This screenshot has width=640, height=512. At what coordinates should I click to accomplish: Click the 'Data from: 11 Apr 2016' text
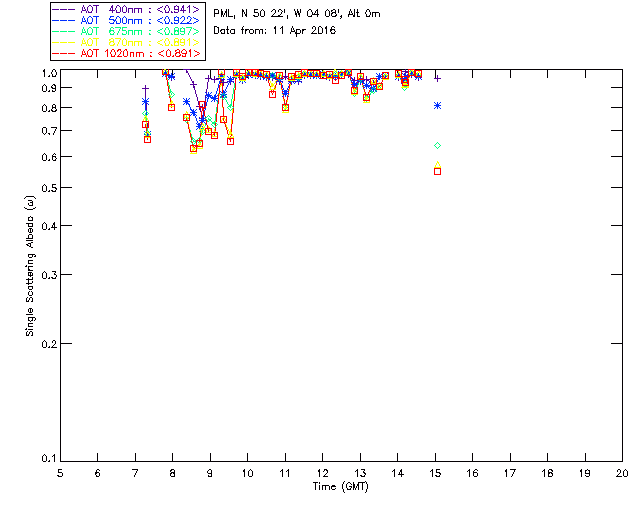pyautogui.click(x=275, y=31)
